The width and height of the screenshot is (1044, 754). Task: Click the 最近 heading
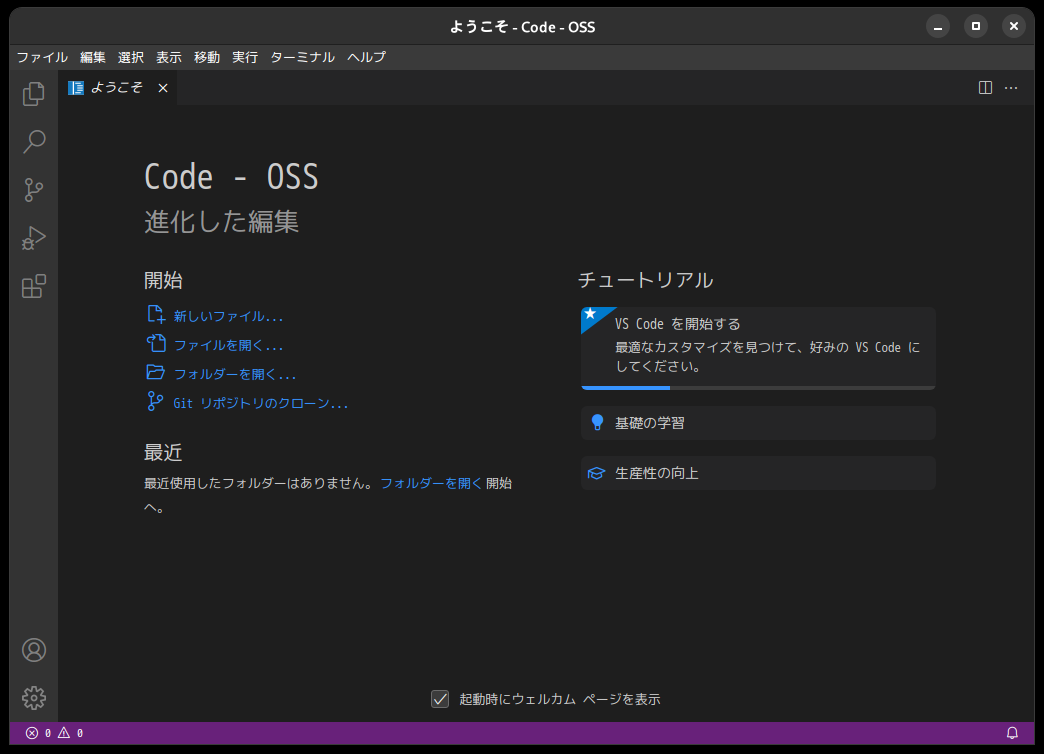coord(163,453)
